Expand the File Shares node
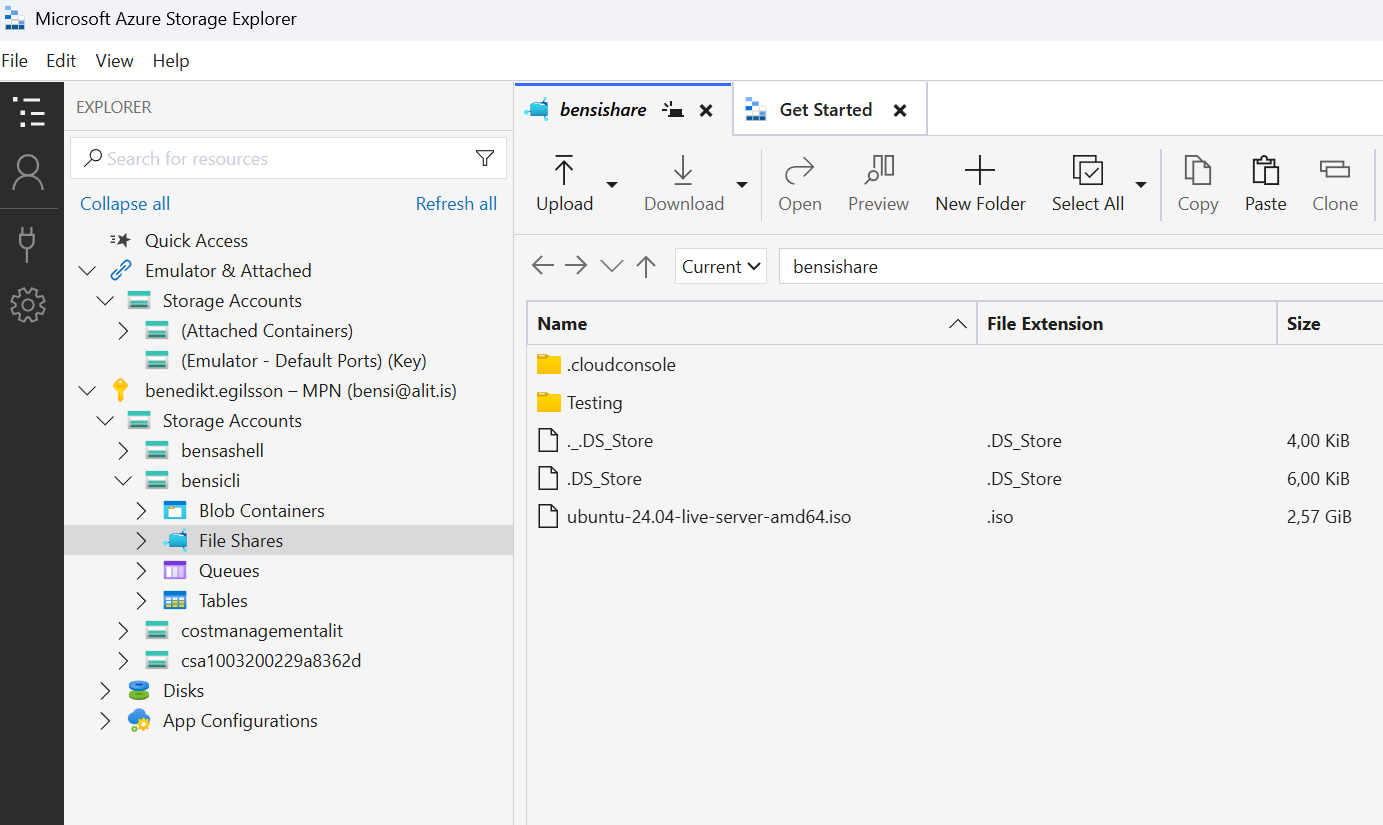Viewport: 1383px width, 825px height. tap(141, 540)
